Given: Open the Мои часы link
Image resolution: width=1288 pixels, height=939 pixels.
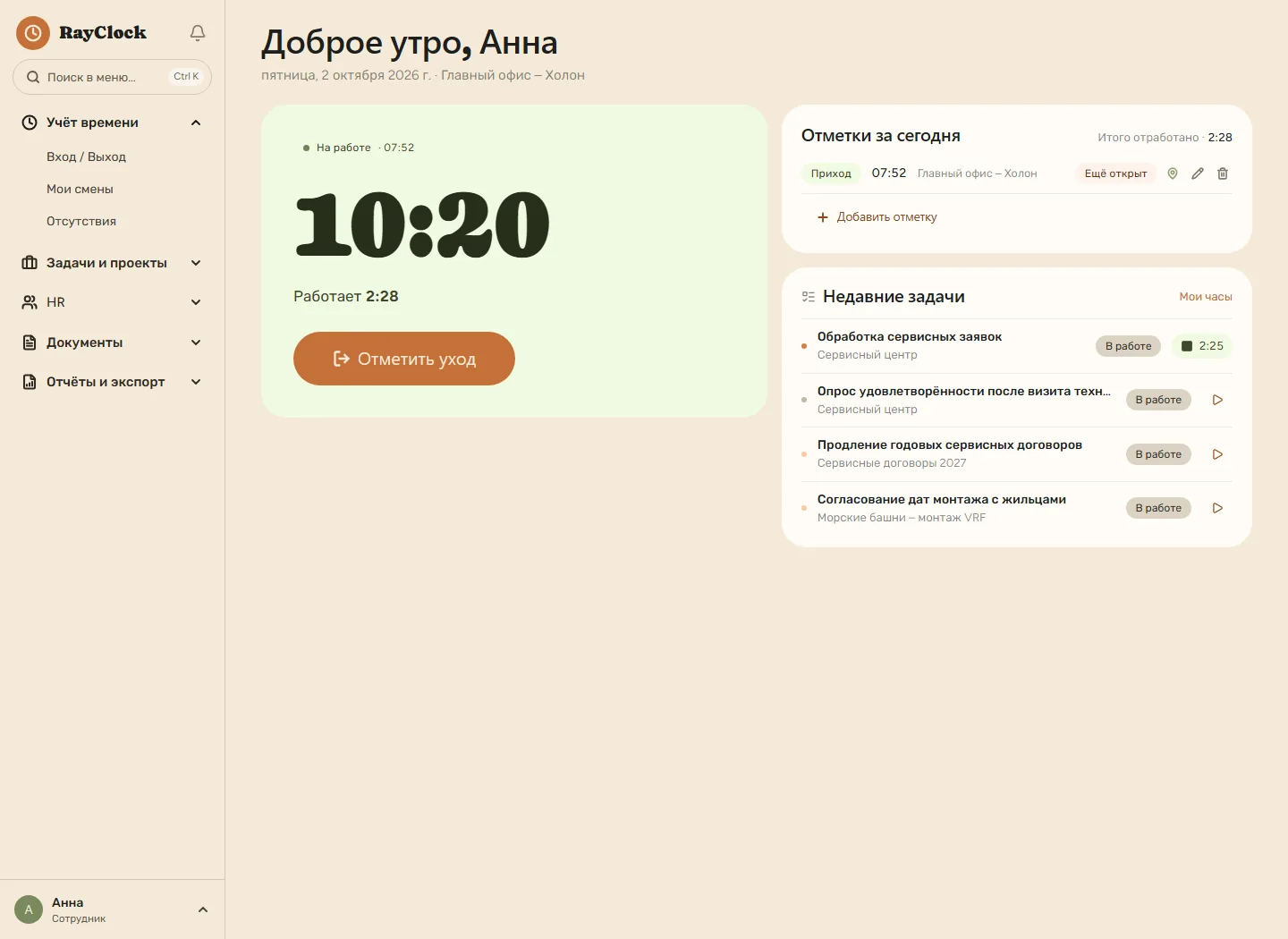Looking at the screenshot, I should tap(1206, 297).
